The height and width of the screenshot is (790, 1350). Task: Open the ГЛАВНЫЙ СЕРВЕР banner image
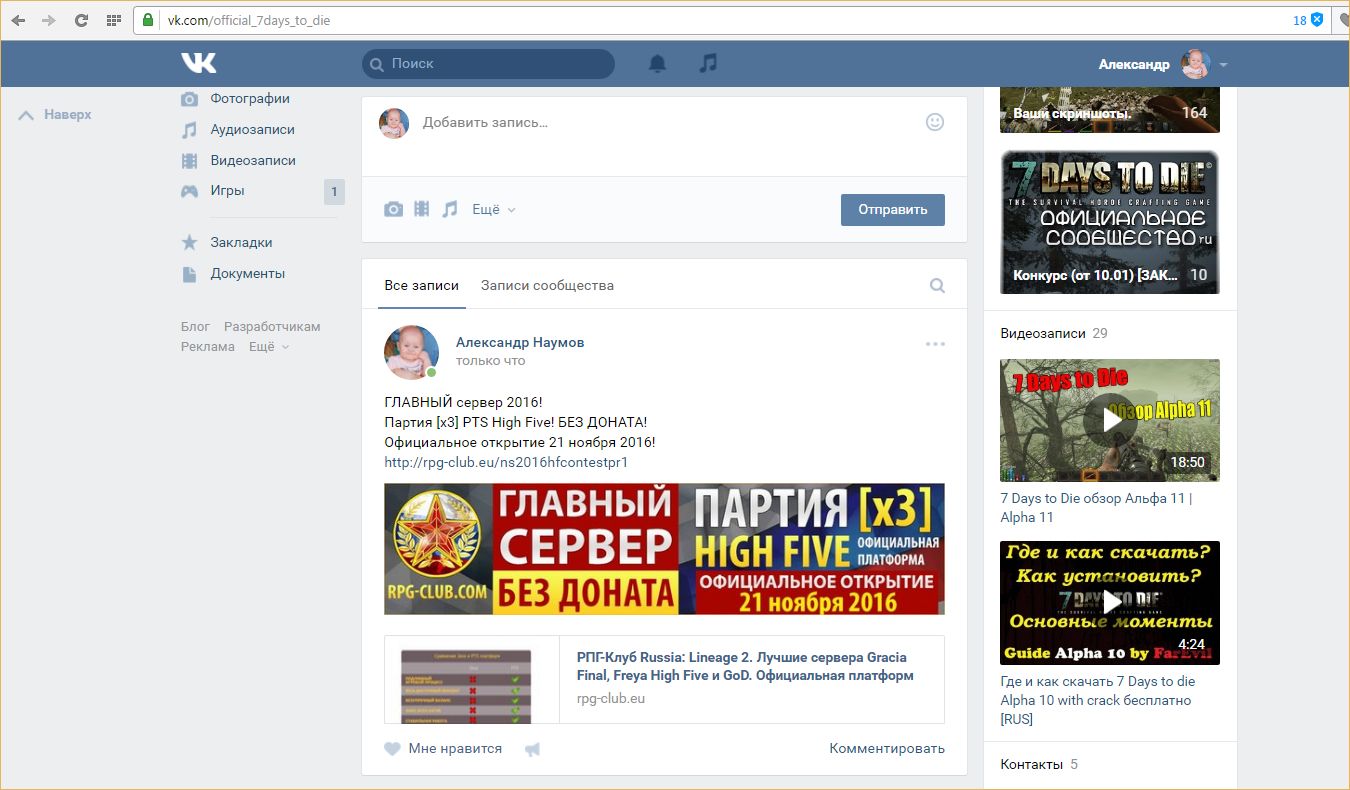click(x=664, y=549)
